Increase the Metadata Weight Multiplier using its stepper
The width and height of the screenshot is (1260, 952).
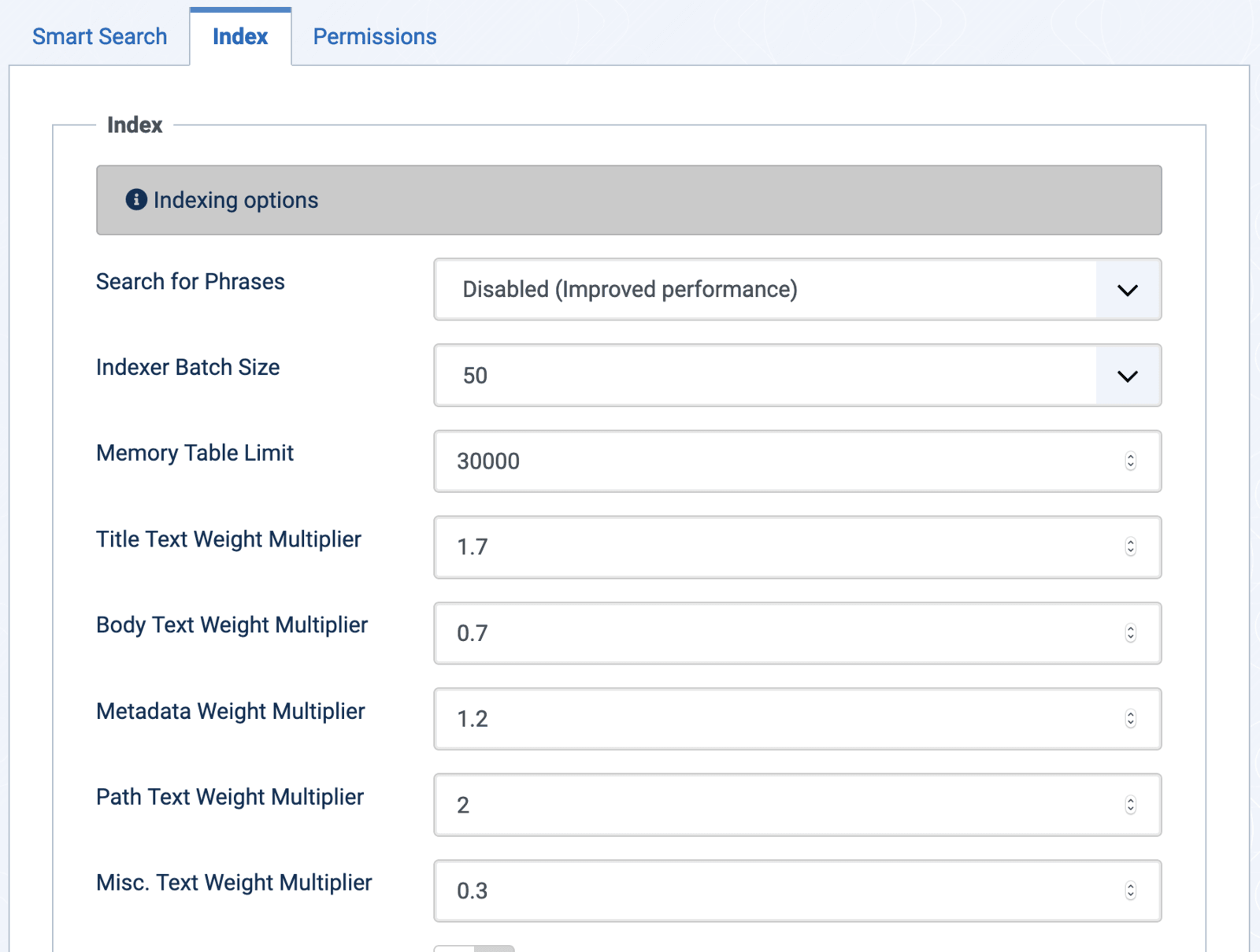coord(1131,715)
